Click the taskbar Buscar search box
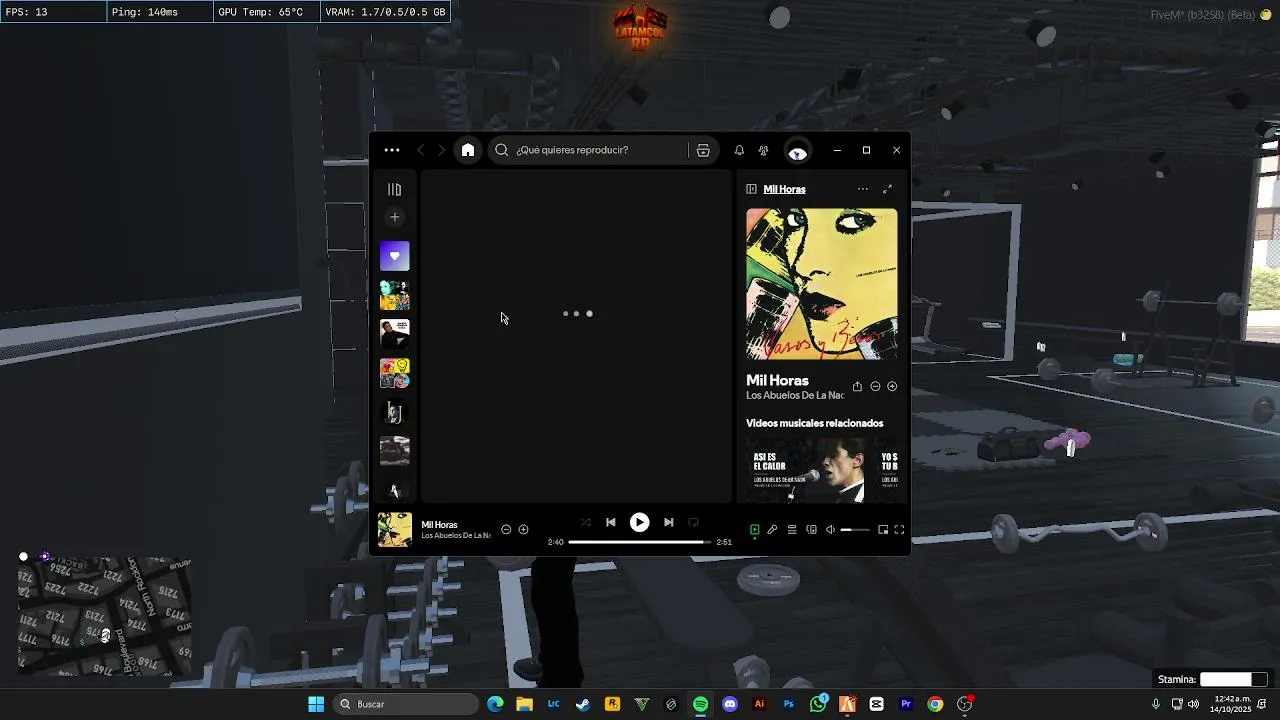The width and height of the screenshot is (1280, 720). point(405,704)
